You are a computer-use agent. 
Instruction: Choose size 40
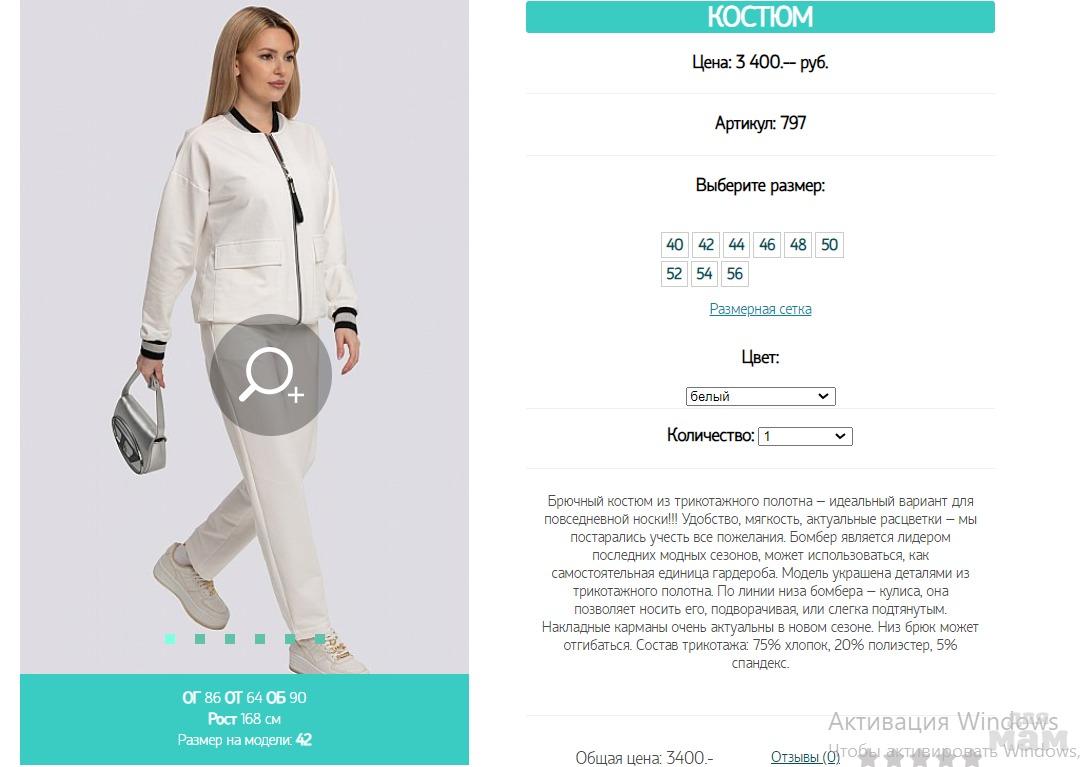[x=675, y=245]
